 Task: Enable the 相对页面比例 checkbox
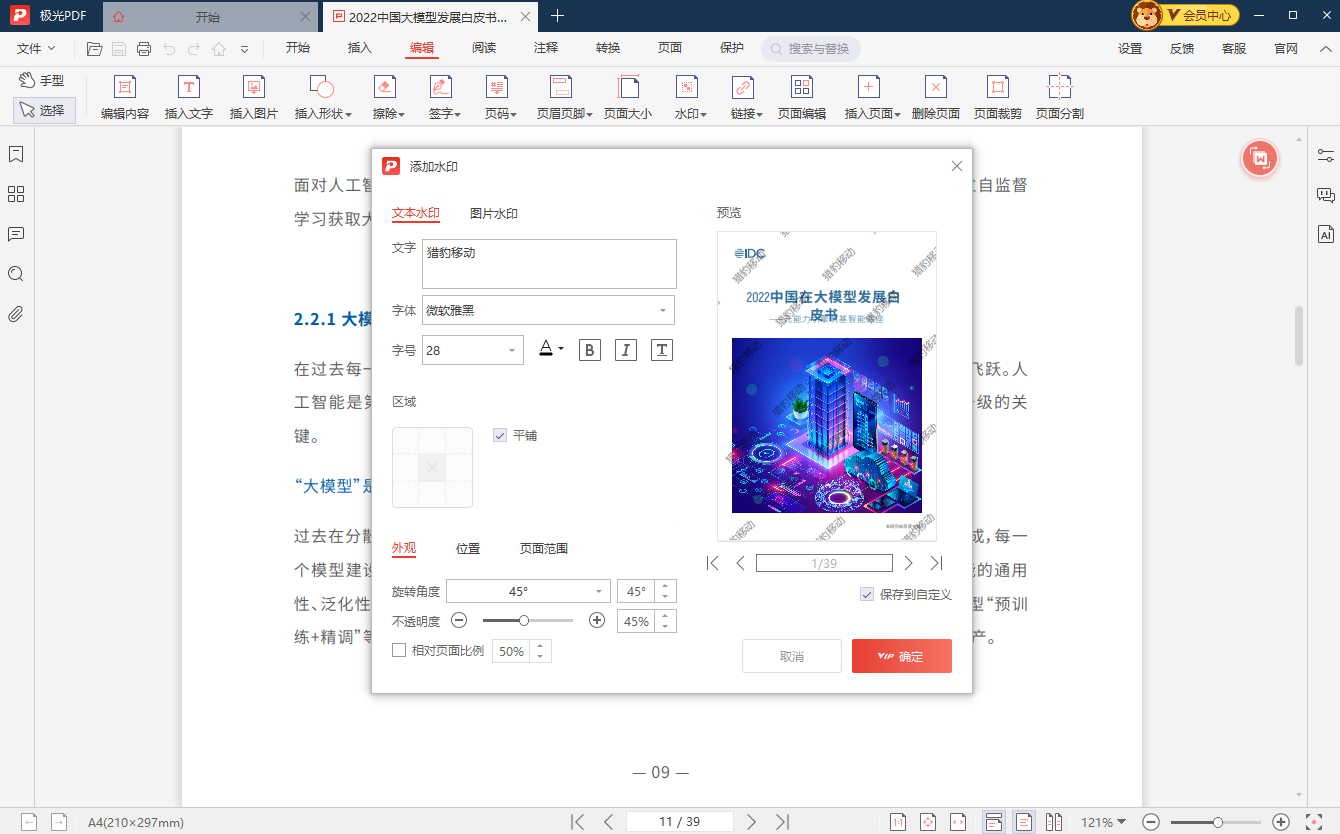[398, 650]
